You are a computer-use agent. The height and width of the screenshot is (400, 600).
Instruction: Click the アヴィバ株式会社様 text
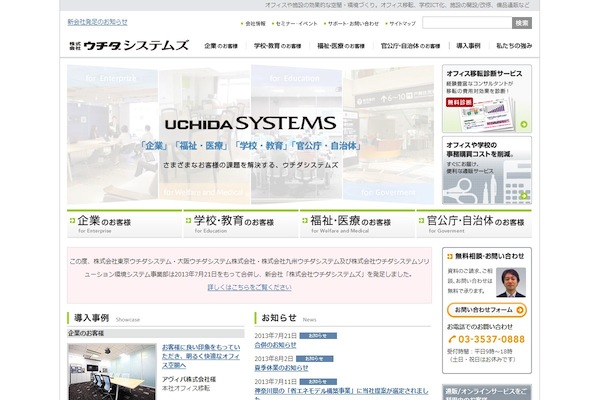pos(189,379)
